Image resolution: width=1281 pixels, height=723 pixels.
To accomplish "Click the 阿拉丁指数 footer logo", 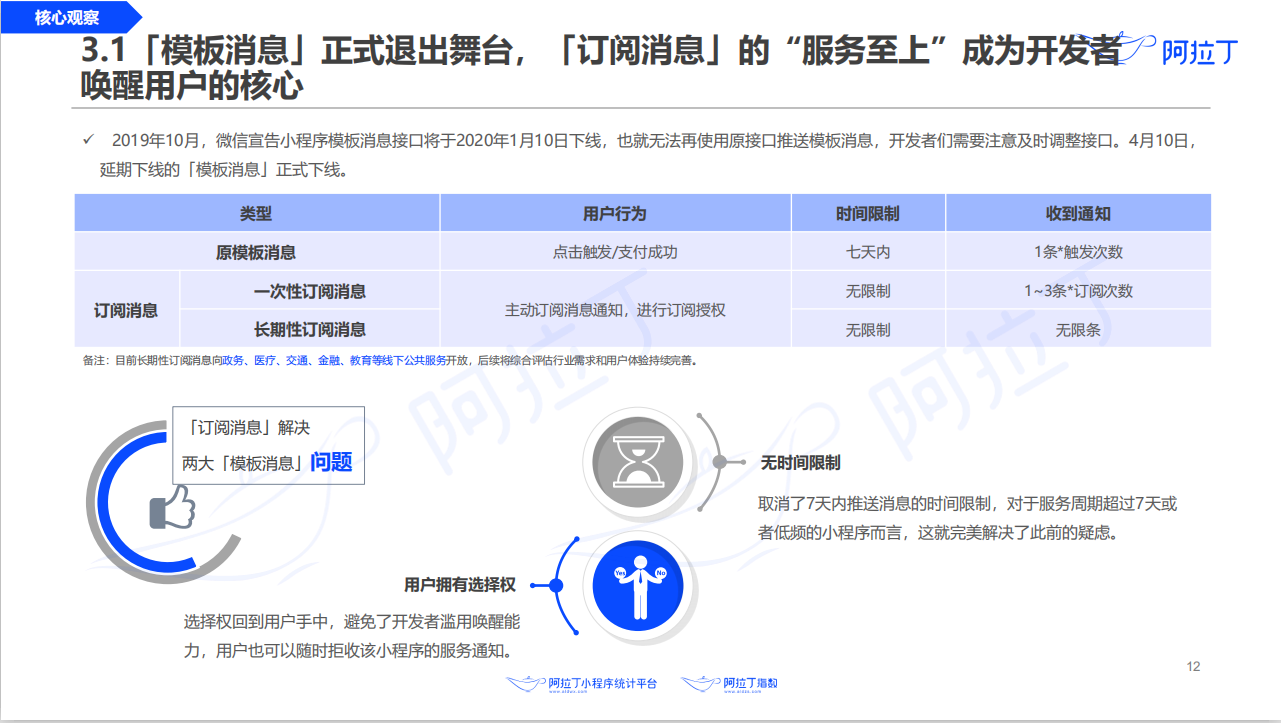I will pos(730,684).
